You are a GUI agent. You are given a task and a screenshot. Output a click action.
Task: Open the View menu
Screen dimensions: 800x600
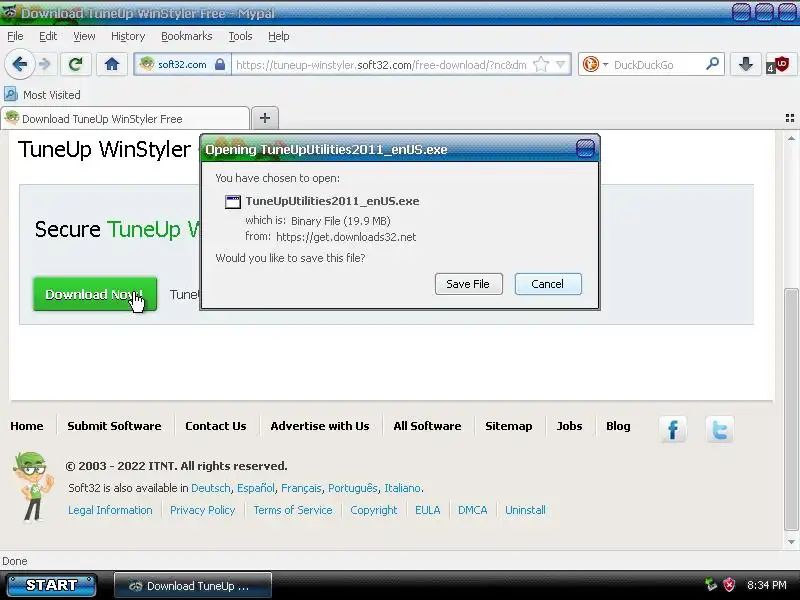click(x=84, y=36)
